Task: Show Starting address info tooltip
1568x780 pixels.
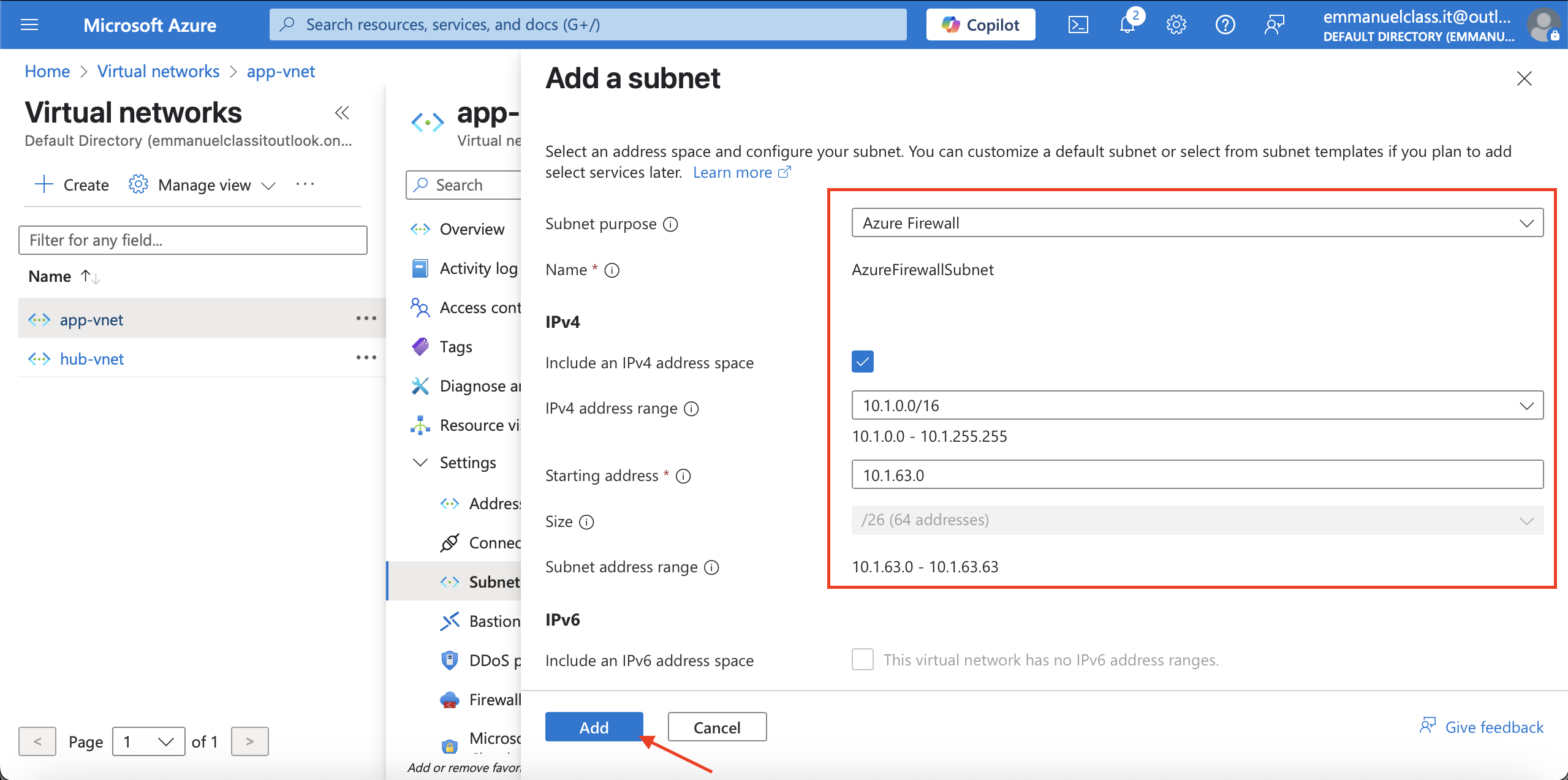Action: pyautogui.click(x=683, y=476)
